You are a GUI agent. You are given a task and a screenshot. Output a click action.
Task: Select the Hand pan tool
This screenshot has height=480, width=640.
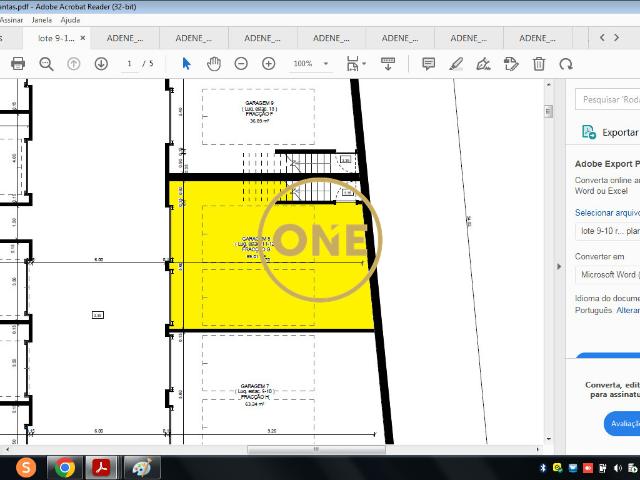[213, 63]
